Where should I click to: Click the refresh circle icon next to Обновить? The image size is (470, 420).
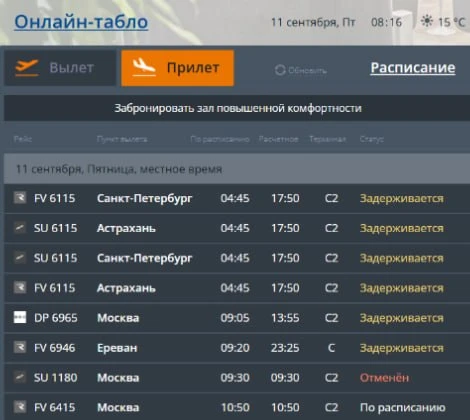pos(280,70)
